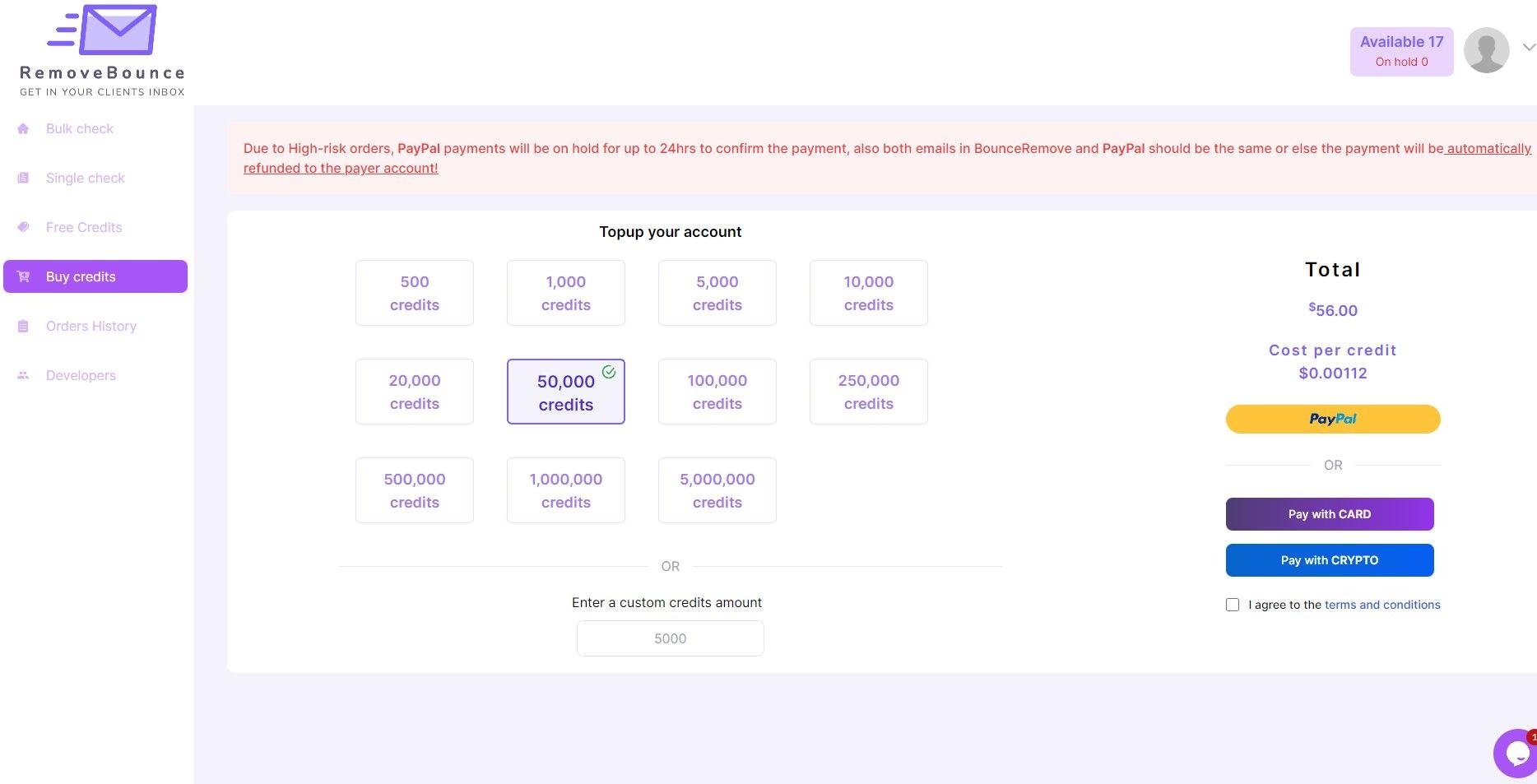Pay using the PayPal button
The image size is (1537, 784).
coord(1333,419)
